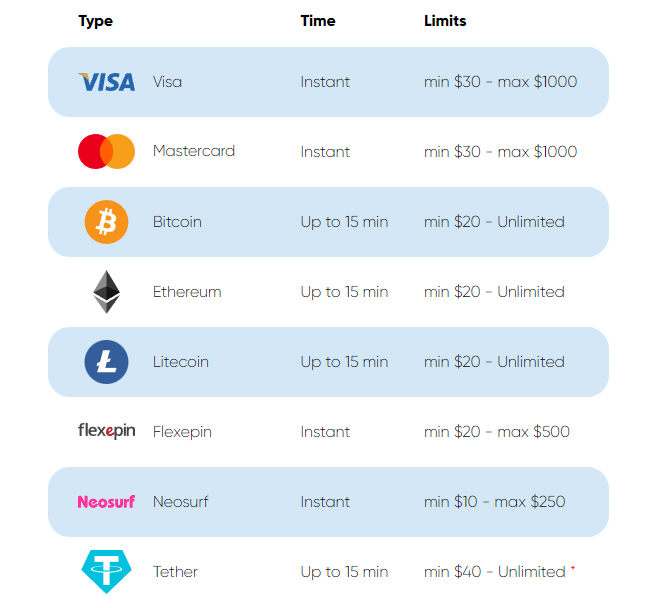Image resolution: width=650 pixels, height=608 pixels.
Task: Click Neosurf limit min $10 - max $250
Action: (495, 502)
